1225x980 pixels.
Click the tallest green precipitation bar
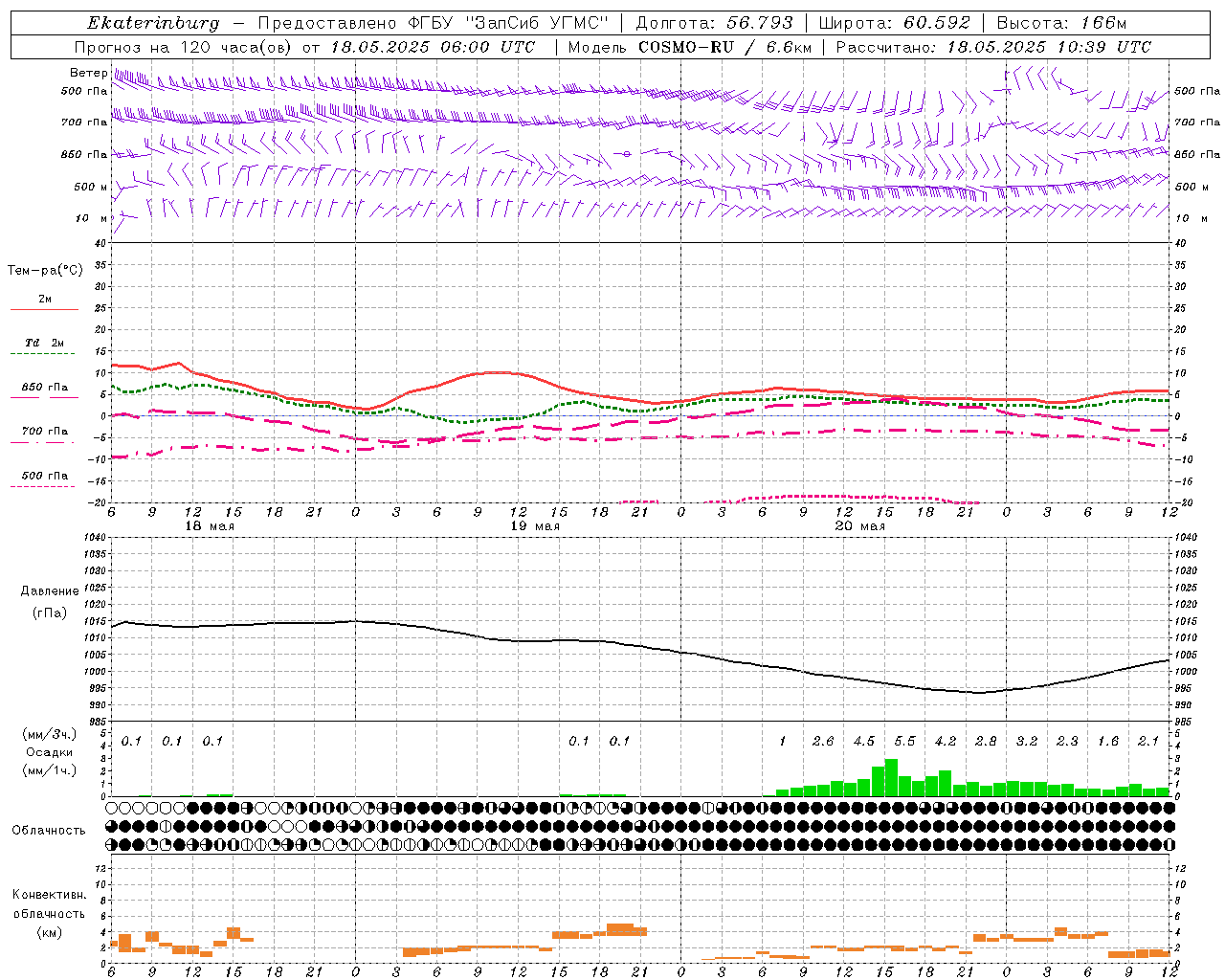(891, 777)
